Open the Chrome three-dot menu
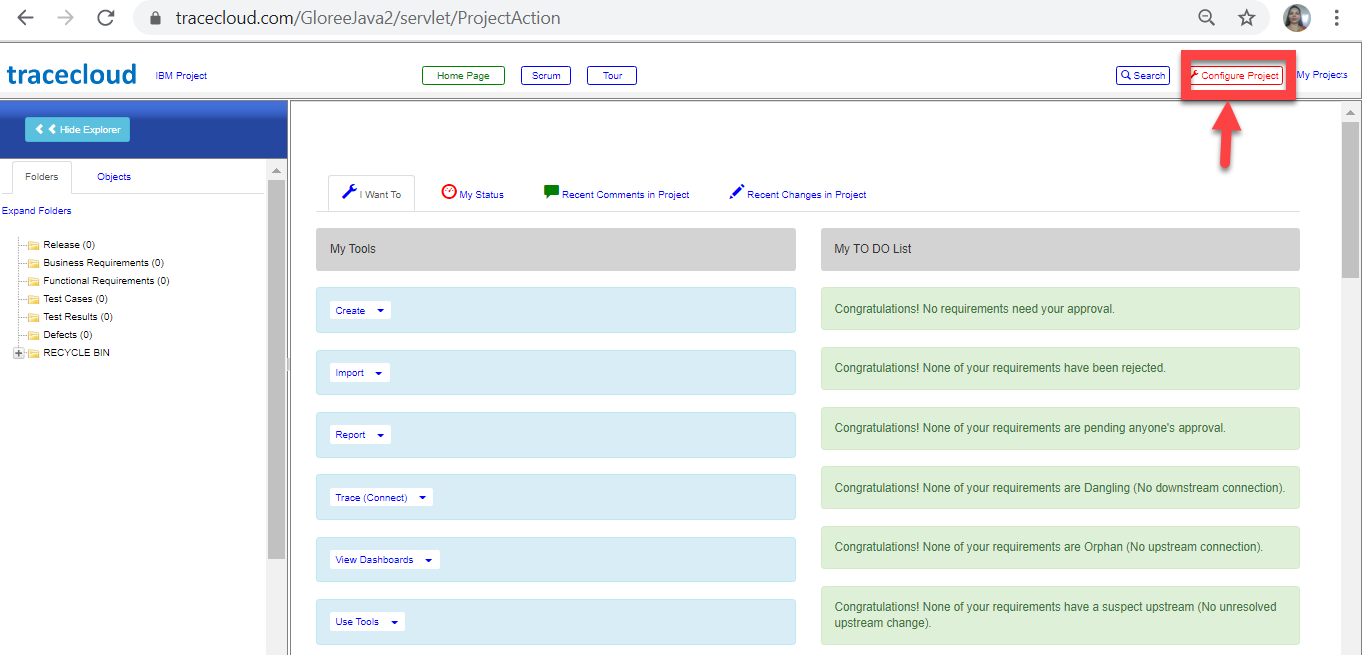Viewport: 1362px width, 655px height. 1337,18
